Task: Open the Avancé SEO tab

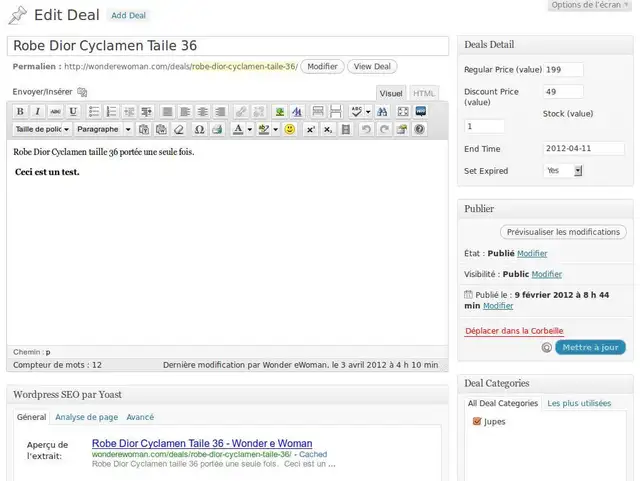Action: 140,417
